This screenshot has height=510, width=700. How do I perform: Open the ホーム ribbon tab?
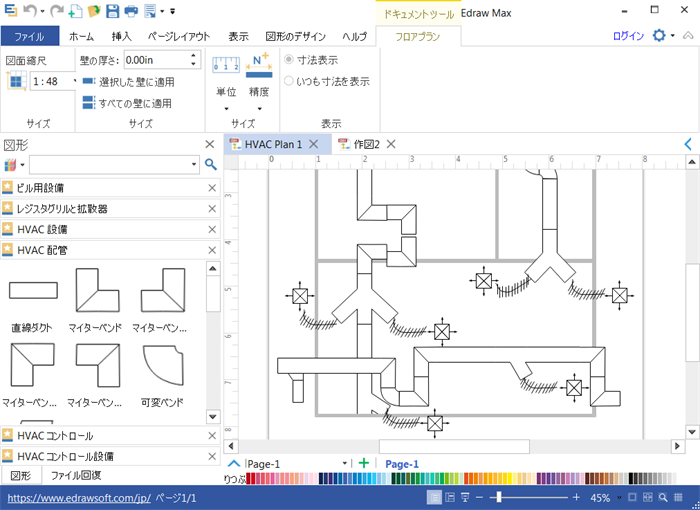[x=81, y=36]
